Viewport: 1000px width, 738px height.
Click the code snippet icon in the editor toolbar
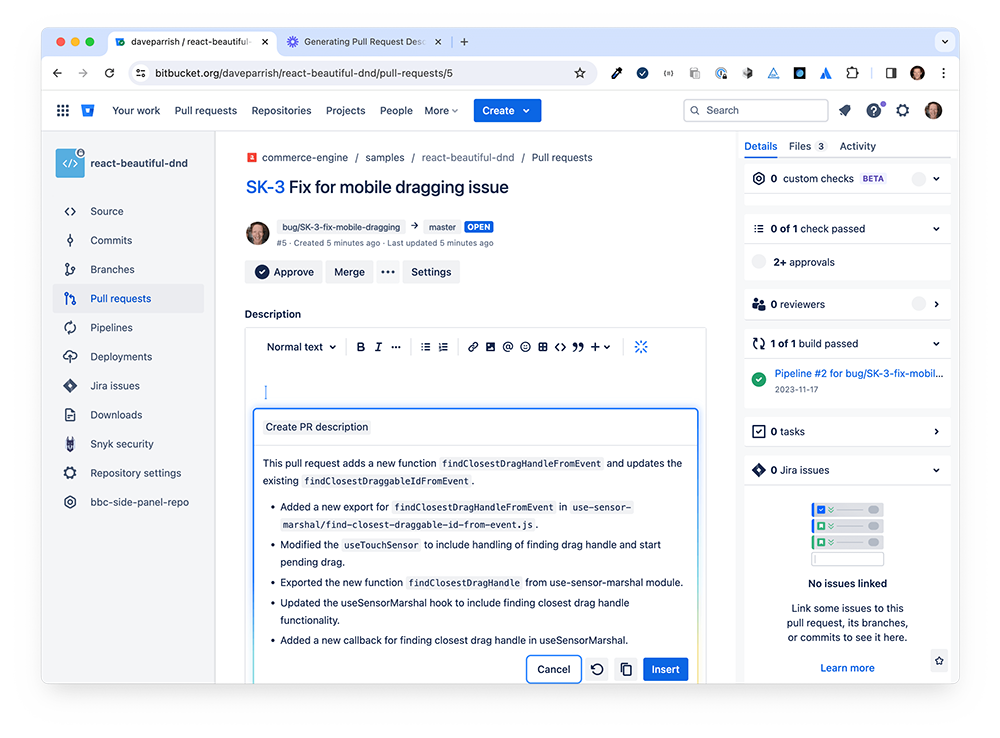pyautogui.click(x=560, y=347)
